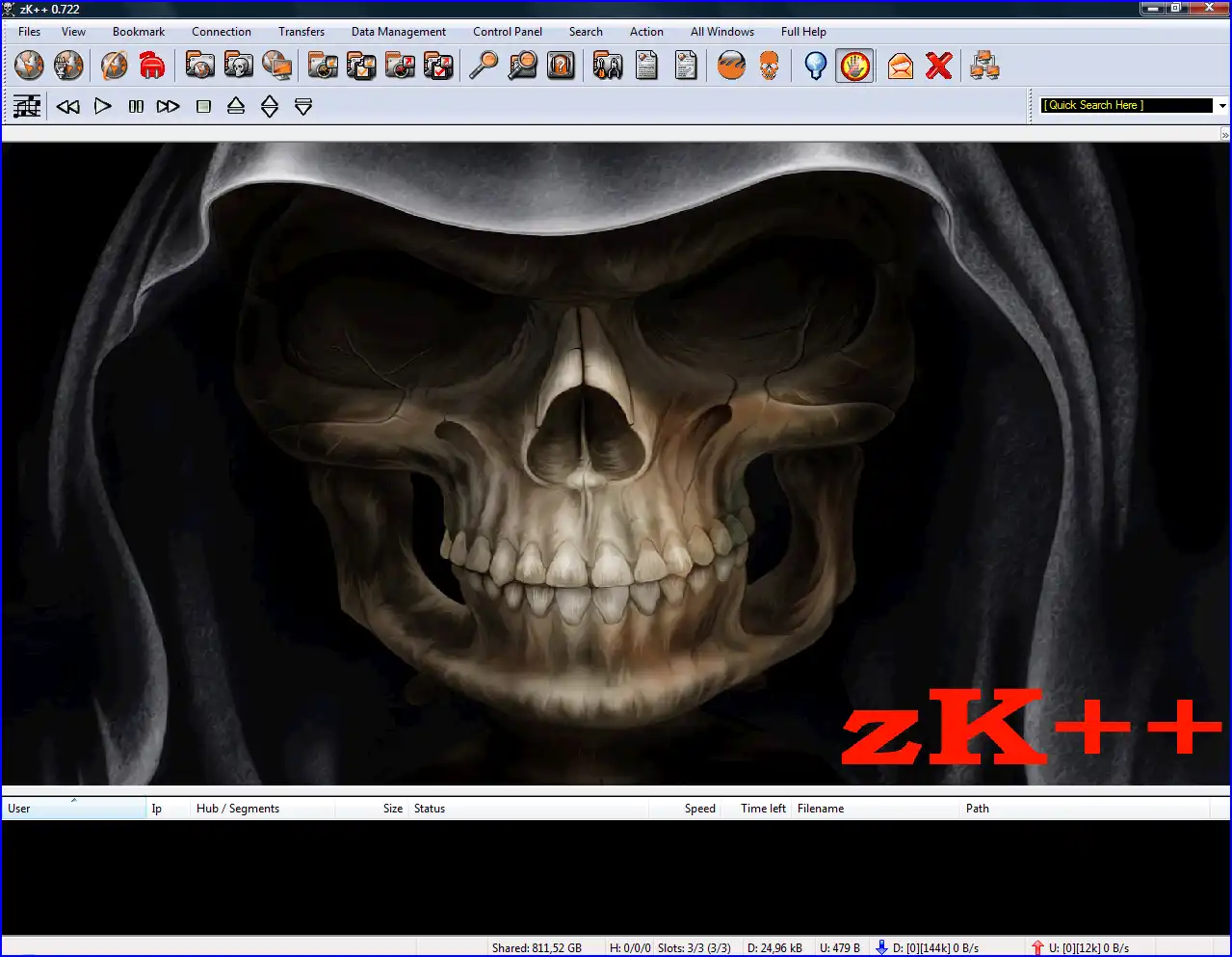Click the globe icon with a plug
The image size is (1232, 957).
pos(68,66)
